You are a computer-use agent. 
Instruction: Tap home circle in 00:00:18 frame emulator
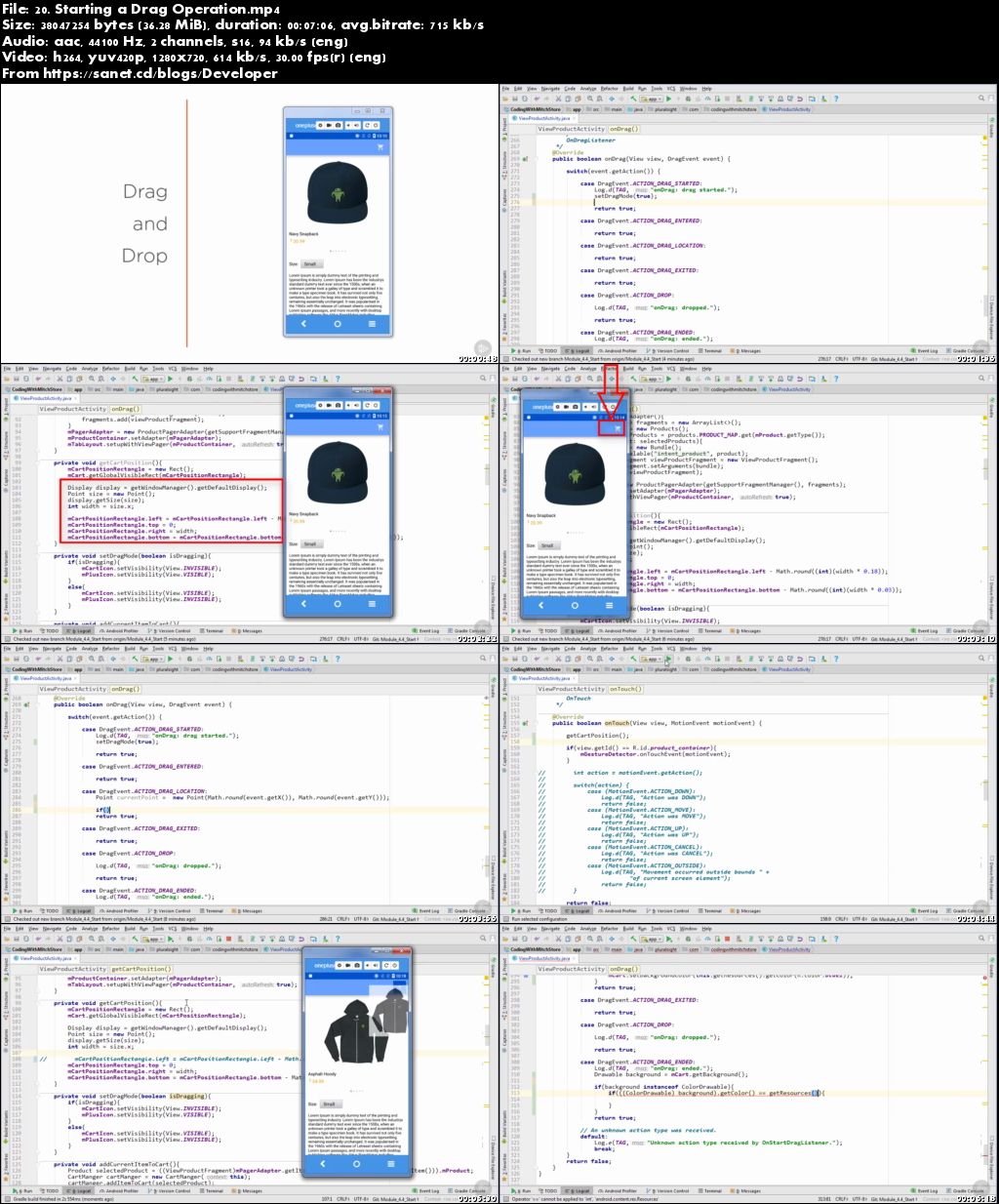pyautogui.click(x=338, y=323)
